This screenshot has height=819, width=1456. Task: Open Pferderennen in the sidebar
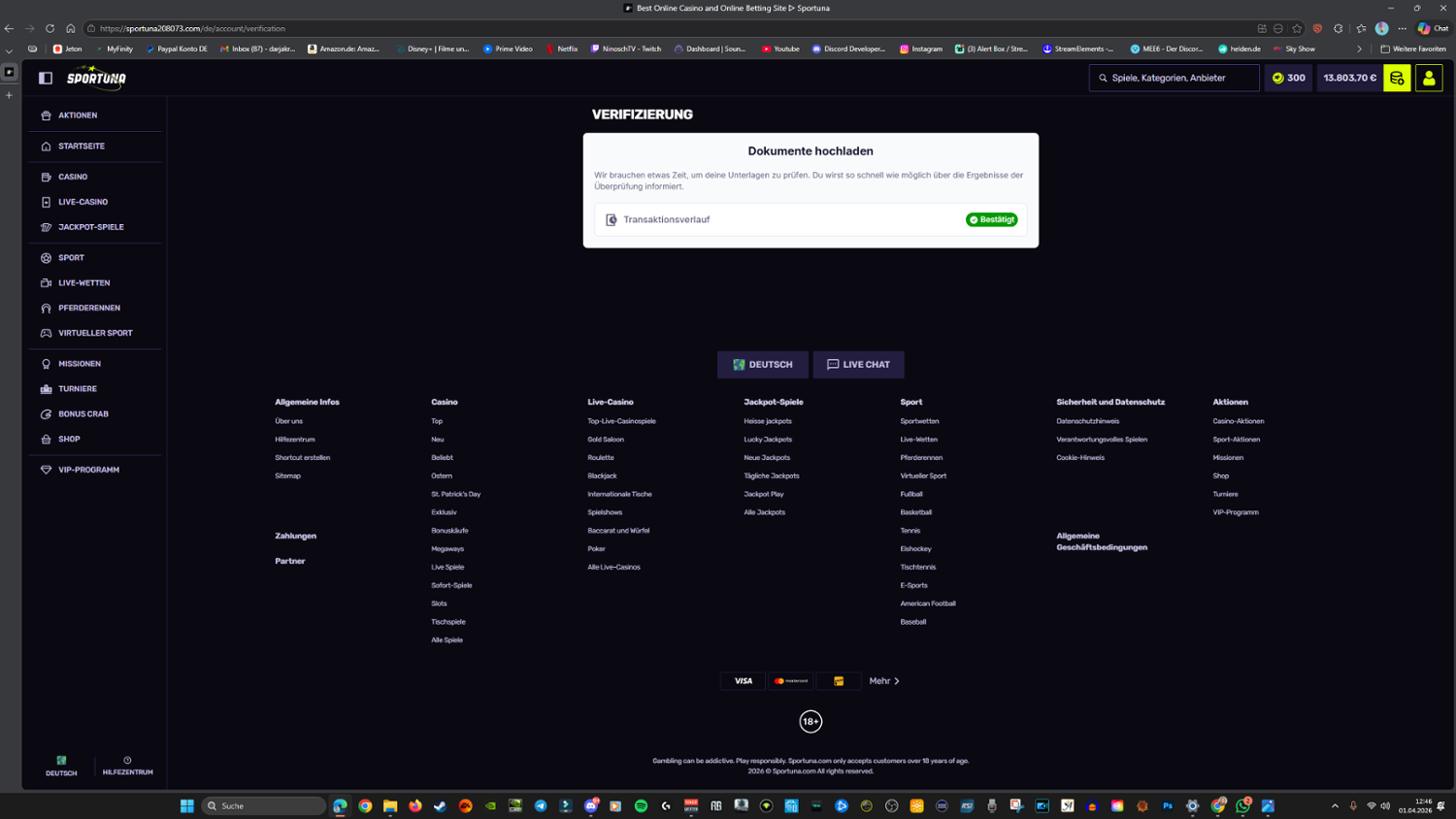pyautogui.click(x=88, y=308)
